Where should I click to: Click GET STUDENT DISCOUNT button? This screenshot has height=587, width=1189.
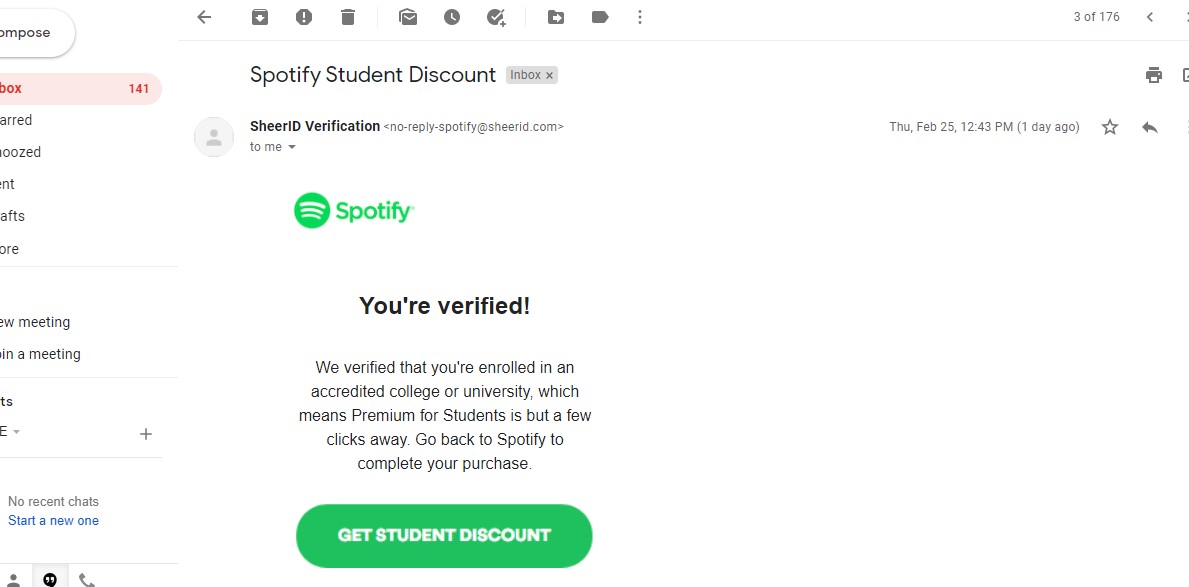click(444, 535)
